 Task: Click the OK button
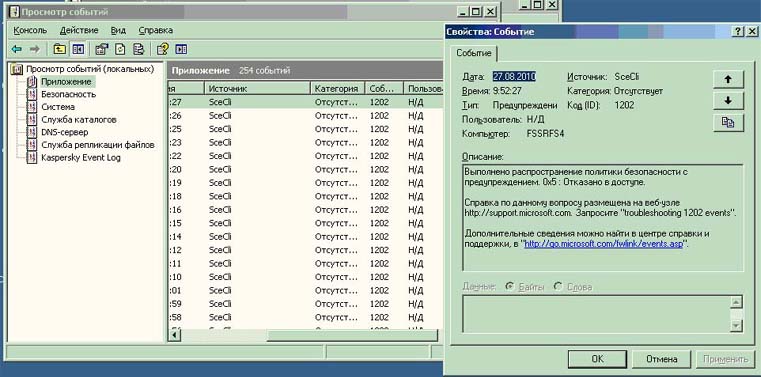[597, 359]
